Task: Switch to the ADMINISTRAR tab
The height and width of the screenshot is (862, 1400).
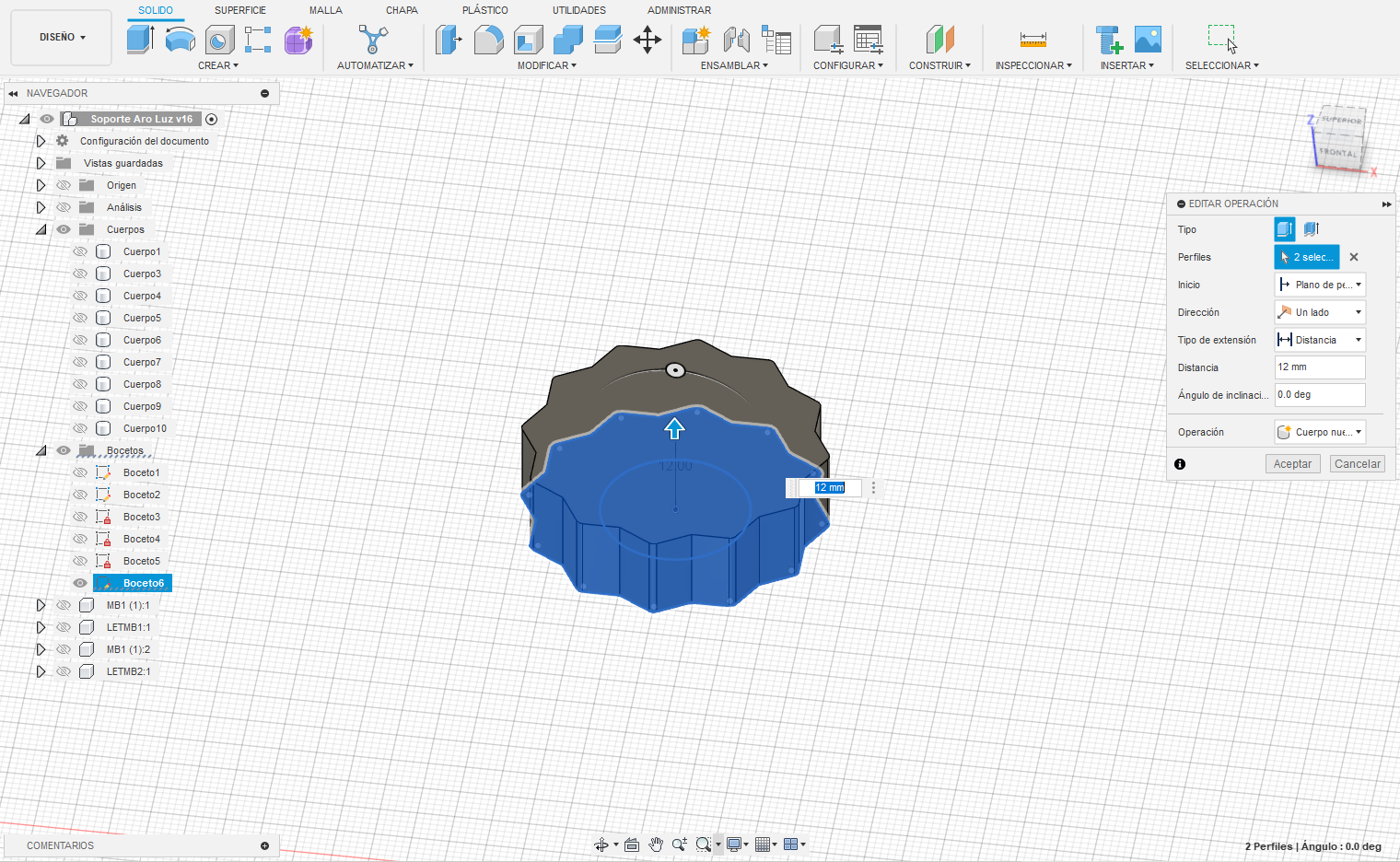Action: [679, 10]
